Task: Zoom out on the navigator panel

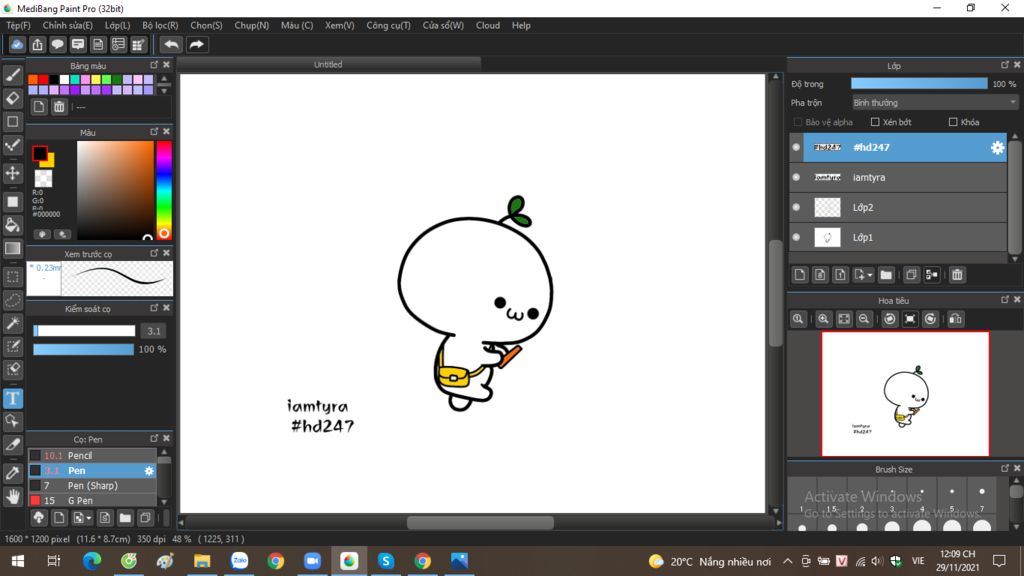Action: click(863, 319)
